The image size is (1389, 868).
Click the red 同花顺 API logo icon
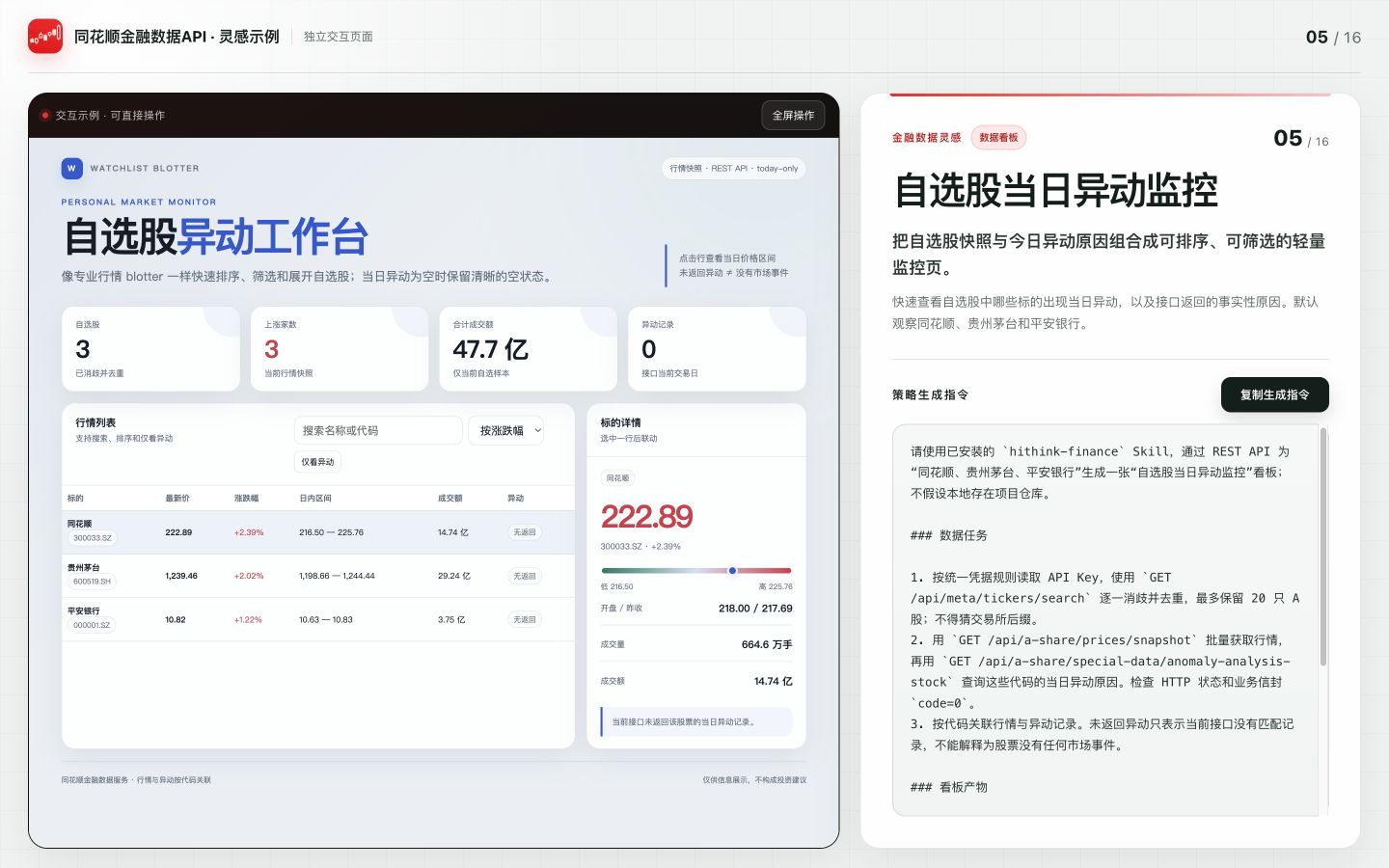[x=45, y=37]
